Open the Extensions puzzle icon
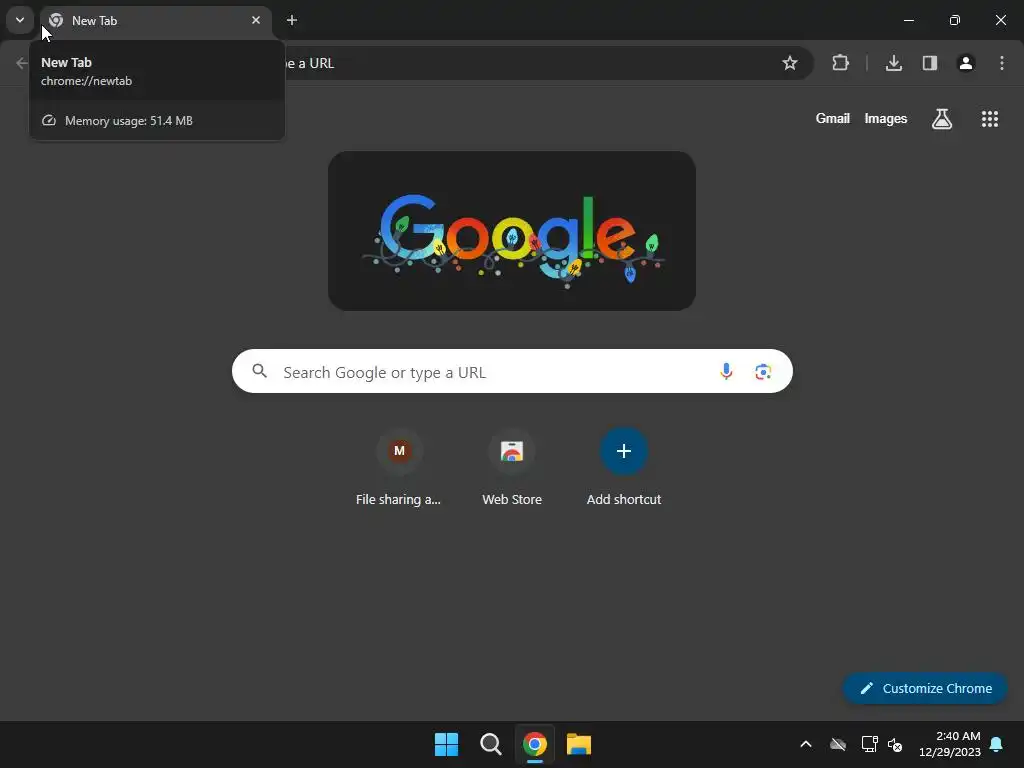Image resolution: width=1024 pixels, height=768 pixels. pyautogui.click(x=840, y=63)
